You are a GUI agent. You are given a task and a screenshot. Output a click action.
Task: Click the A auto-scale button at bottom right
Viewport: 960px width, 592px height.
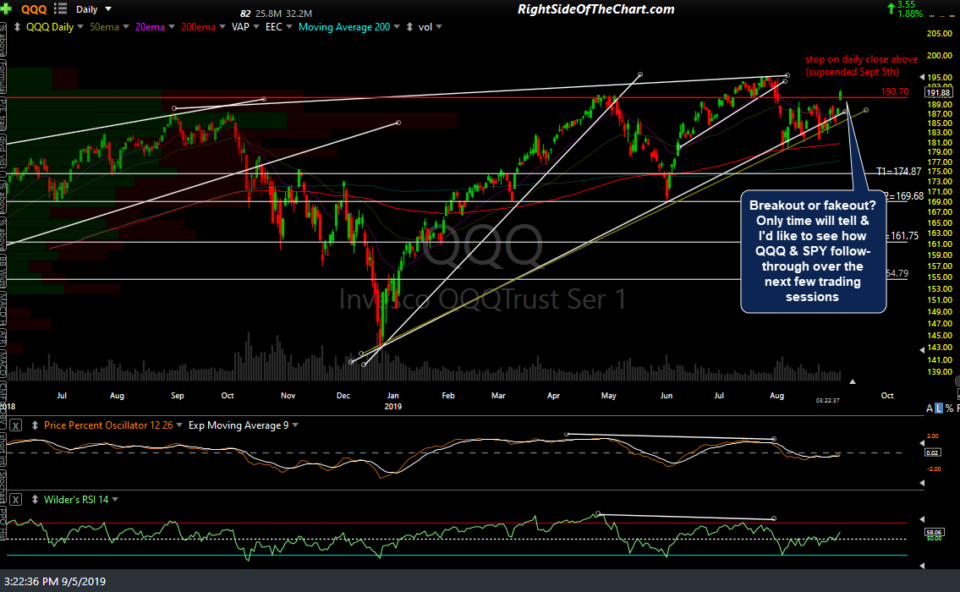point(929,408)
